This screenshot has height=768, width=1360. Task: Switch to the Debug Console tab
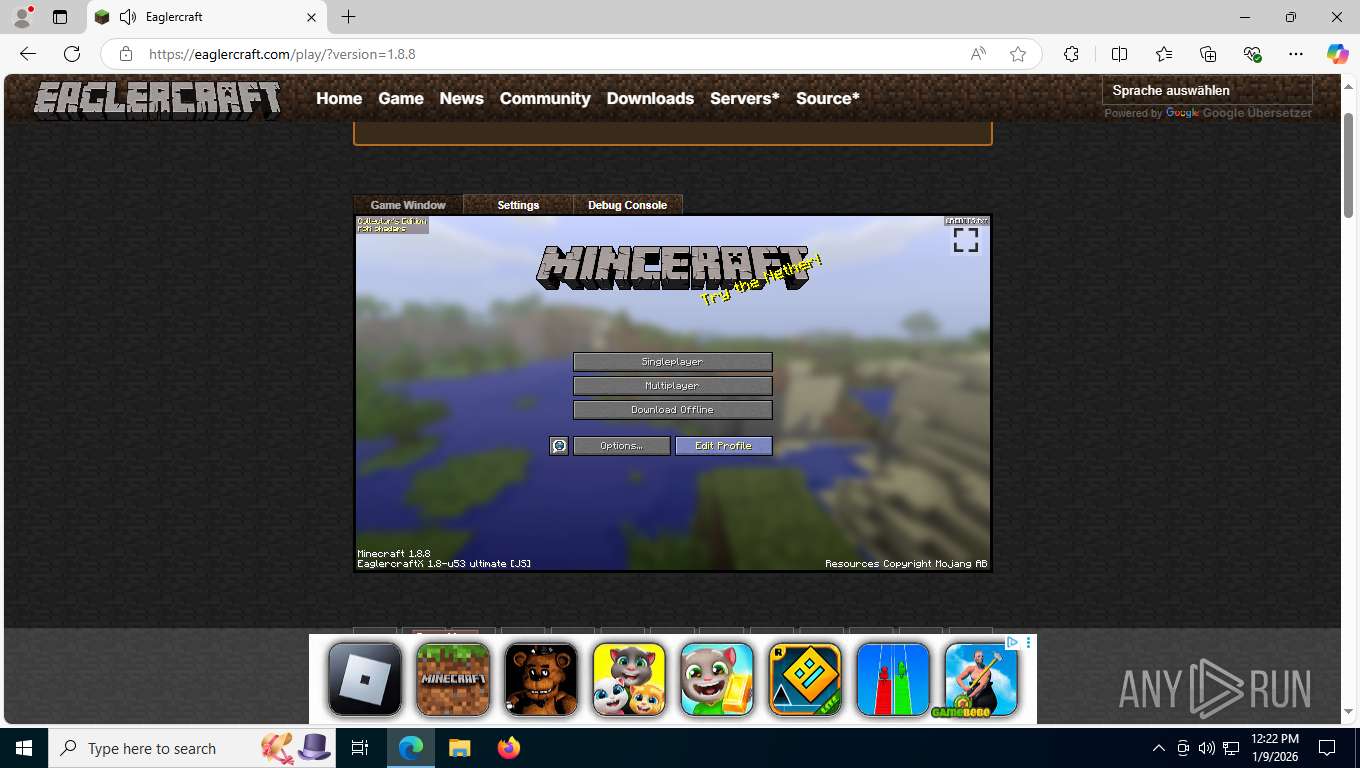pyautogui.click(x=627, y=205)
